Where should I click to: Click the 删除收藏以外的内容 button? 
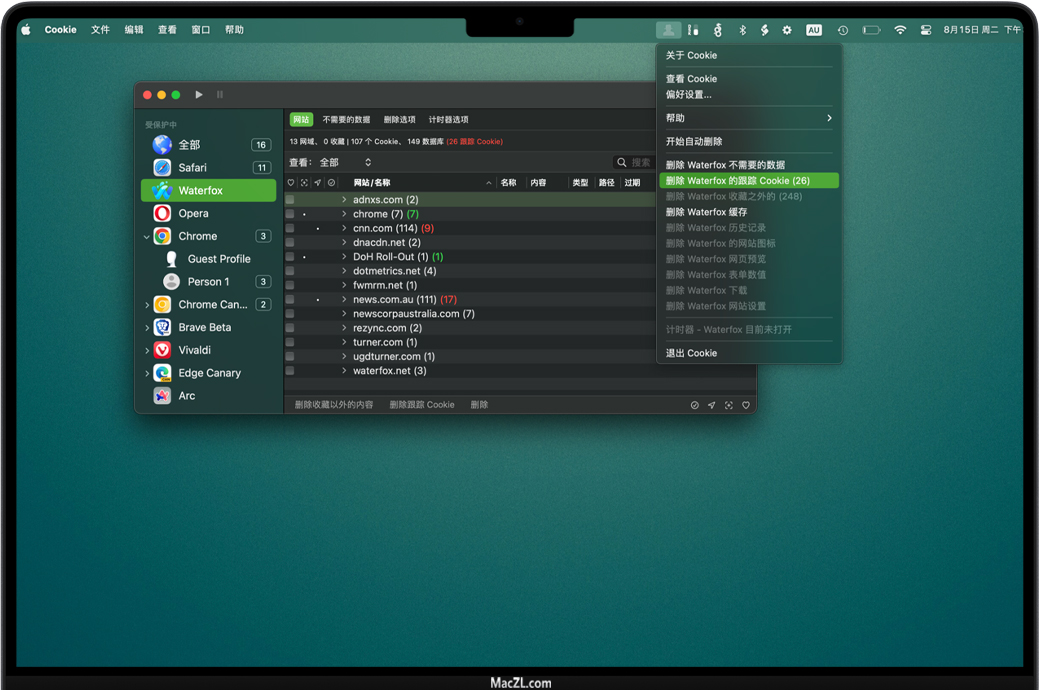[x=334, y=405]
